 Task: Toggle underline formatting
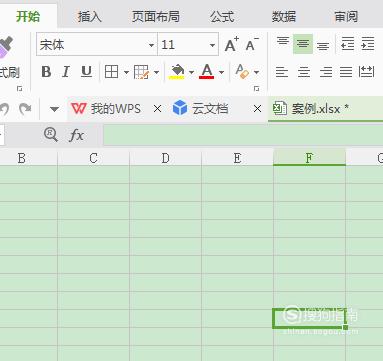point(86,72)
